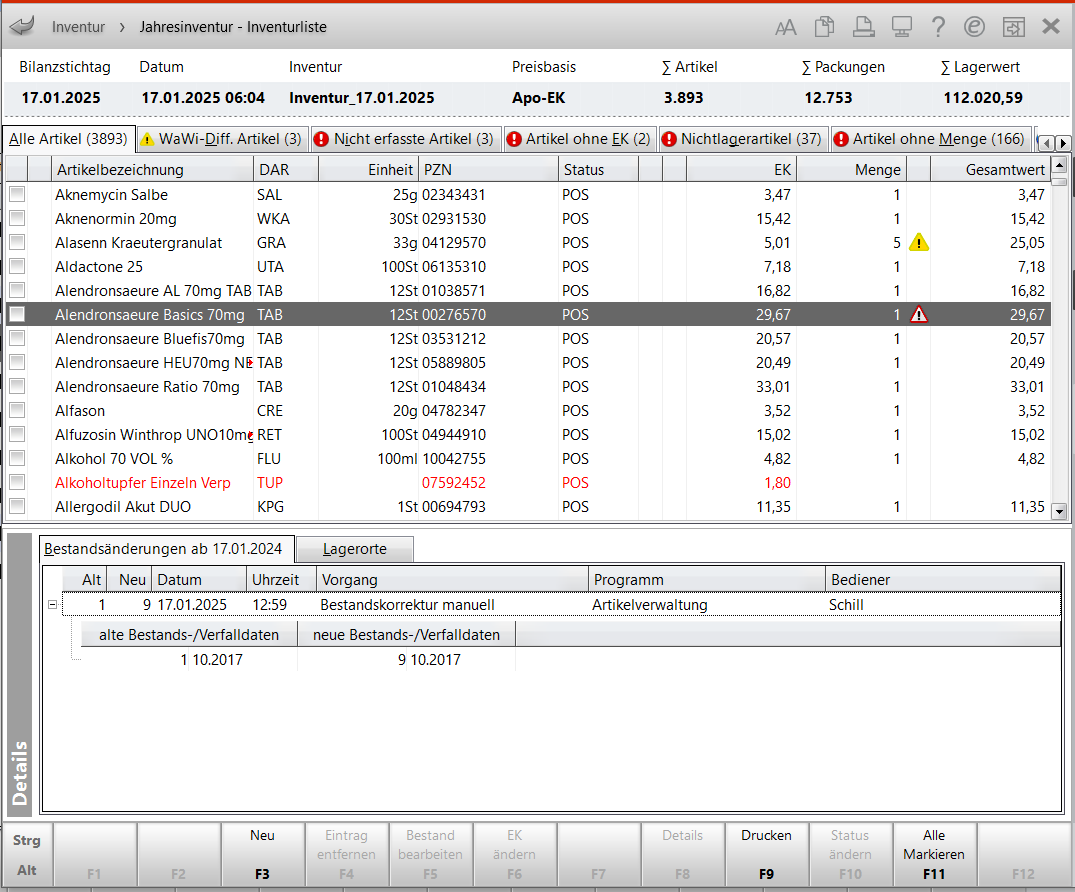
Task: Open the Lagerorte tab
Action: tap(354, 549)
